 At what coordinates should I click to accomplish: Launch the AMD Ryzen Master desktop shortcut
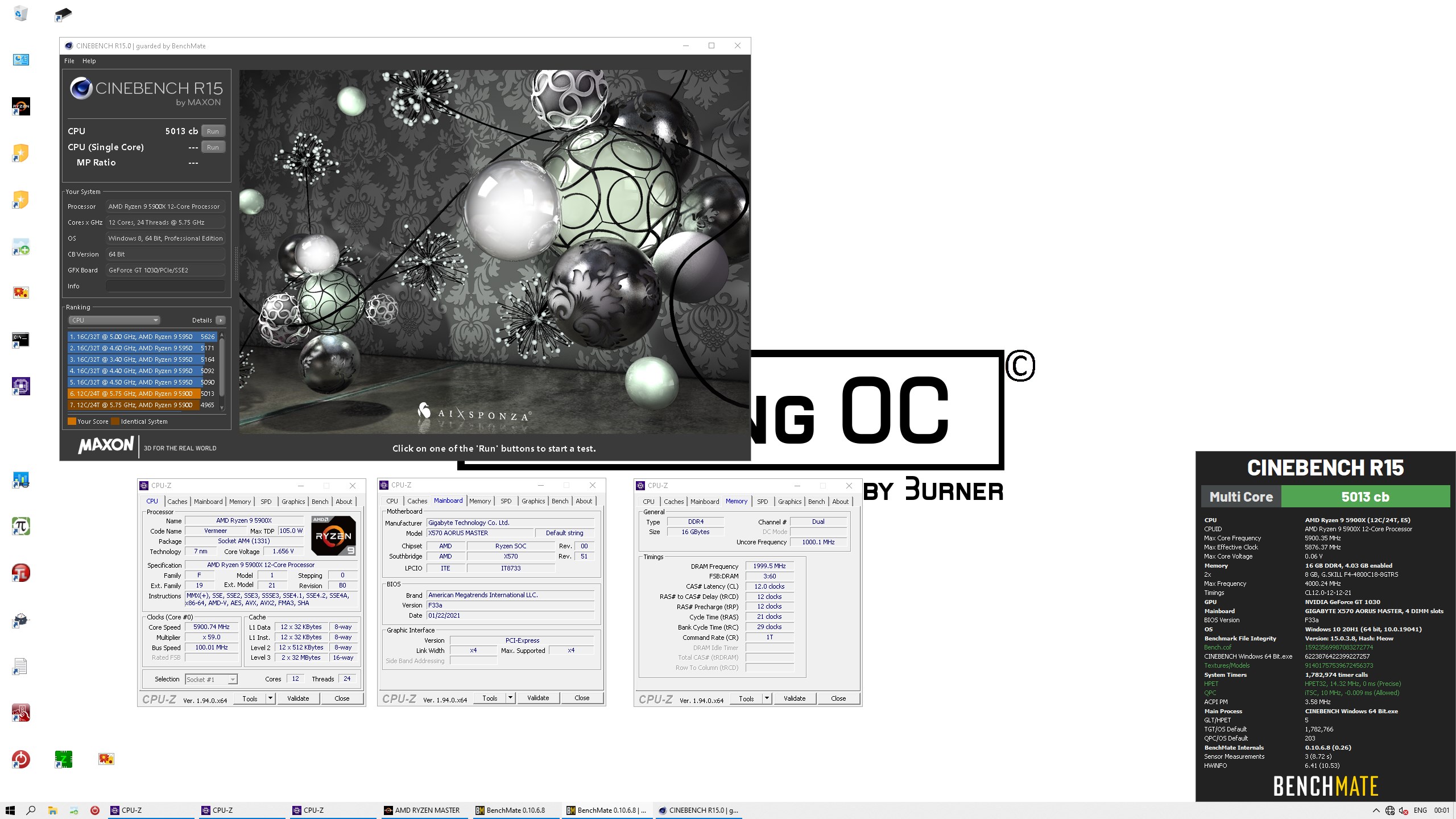tap(21, 106)
